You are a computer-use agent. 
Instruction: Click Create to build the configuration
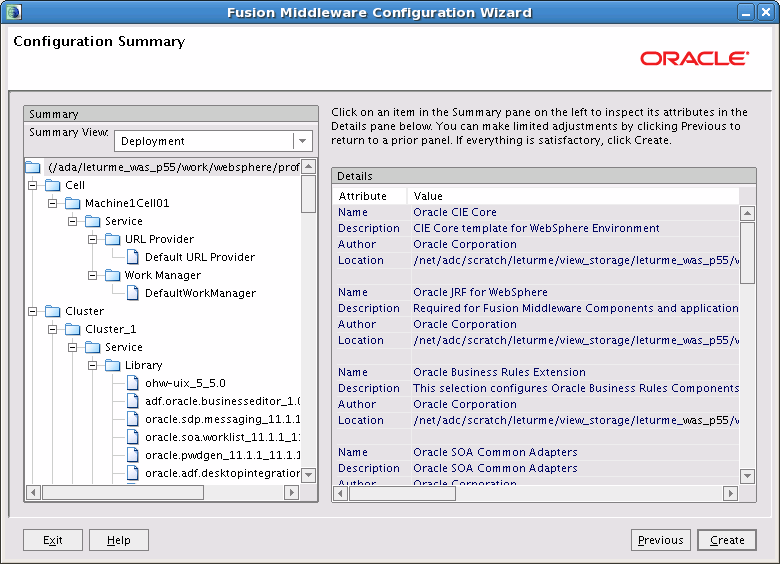[727, 540]
